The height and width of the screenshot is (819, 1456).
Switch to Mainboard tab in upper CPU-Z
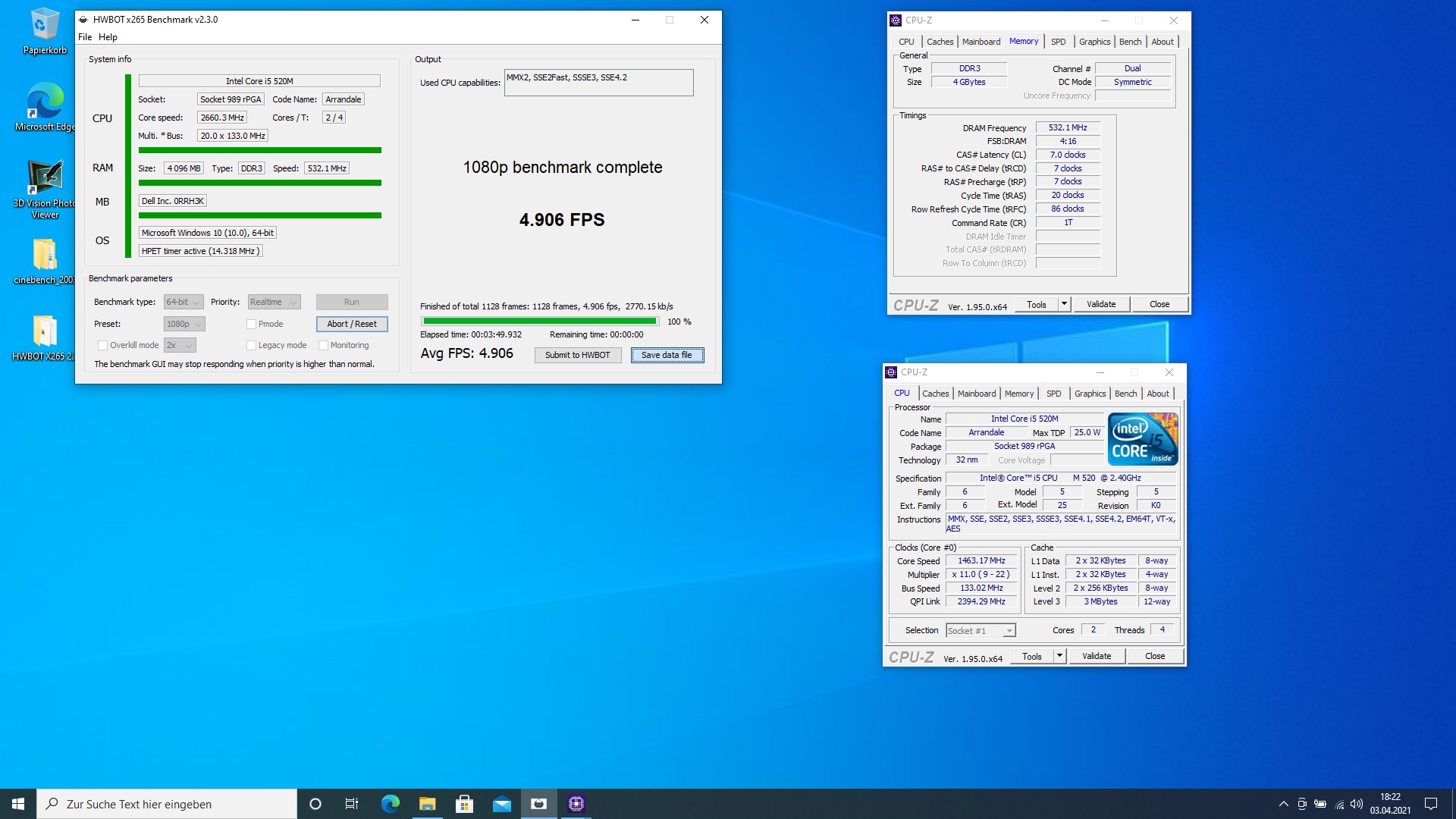[x=981, y=42]
